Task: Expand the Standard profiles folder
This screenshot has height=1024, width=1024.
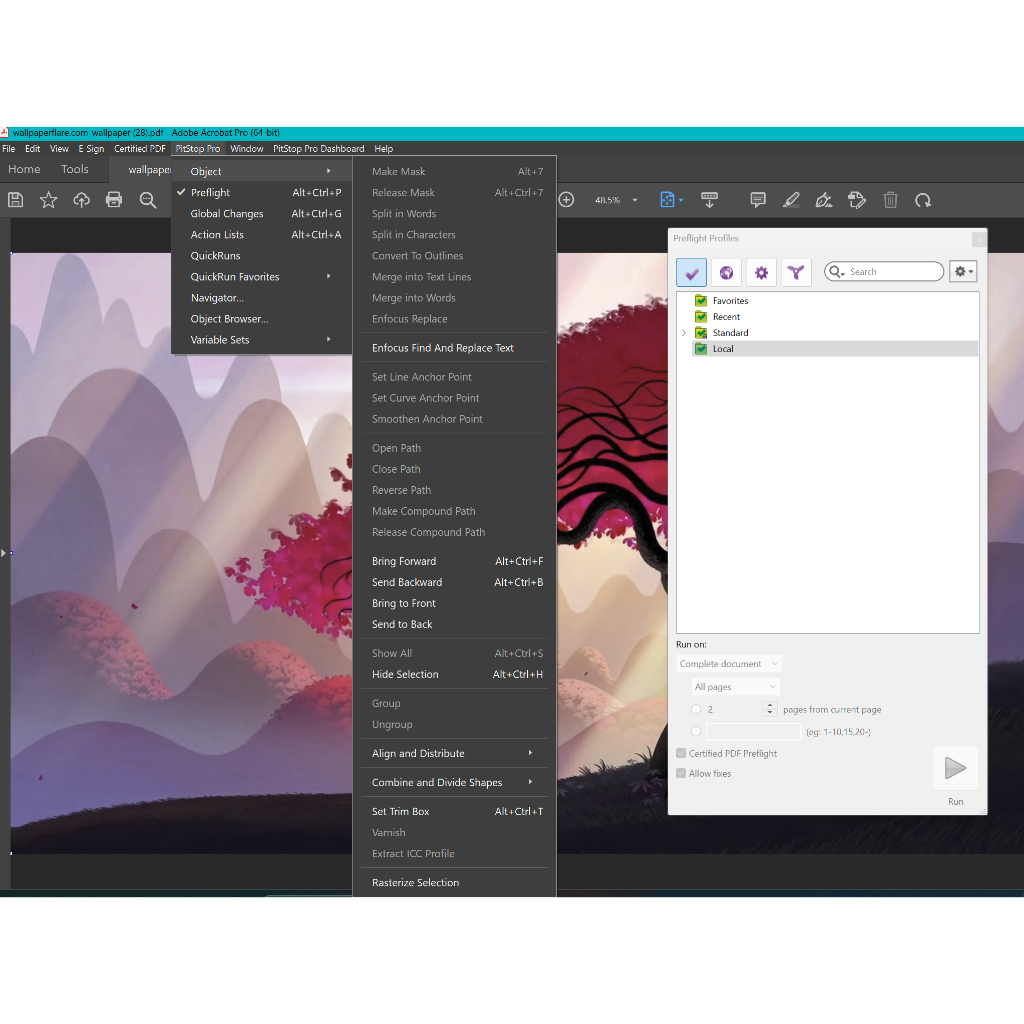Action: [x=684, y=333]
